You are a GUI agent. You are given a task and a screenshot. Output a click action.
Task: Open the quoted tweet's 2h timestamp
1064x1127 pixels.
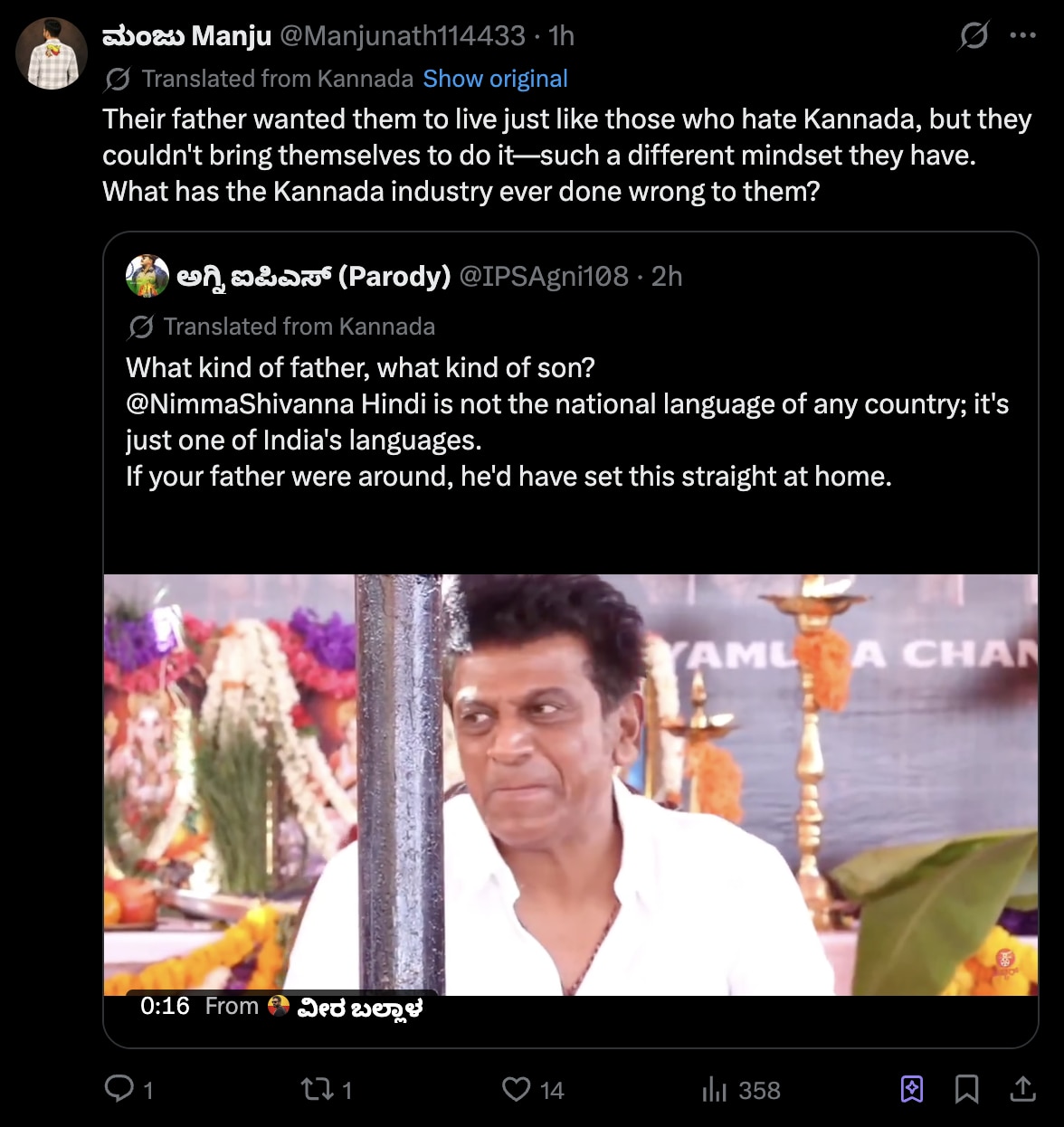tap(667, 276)
